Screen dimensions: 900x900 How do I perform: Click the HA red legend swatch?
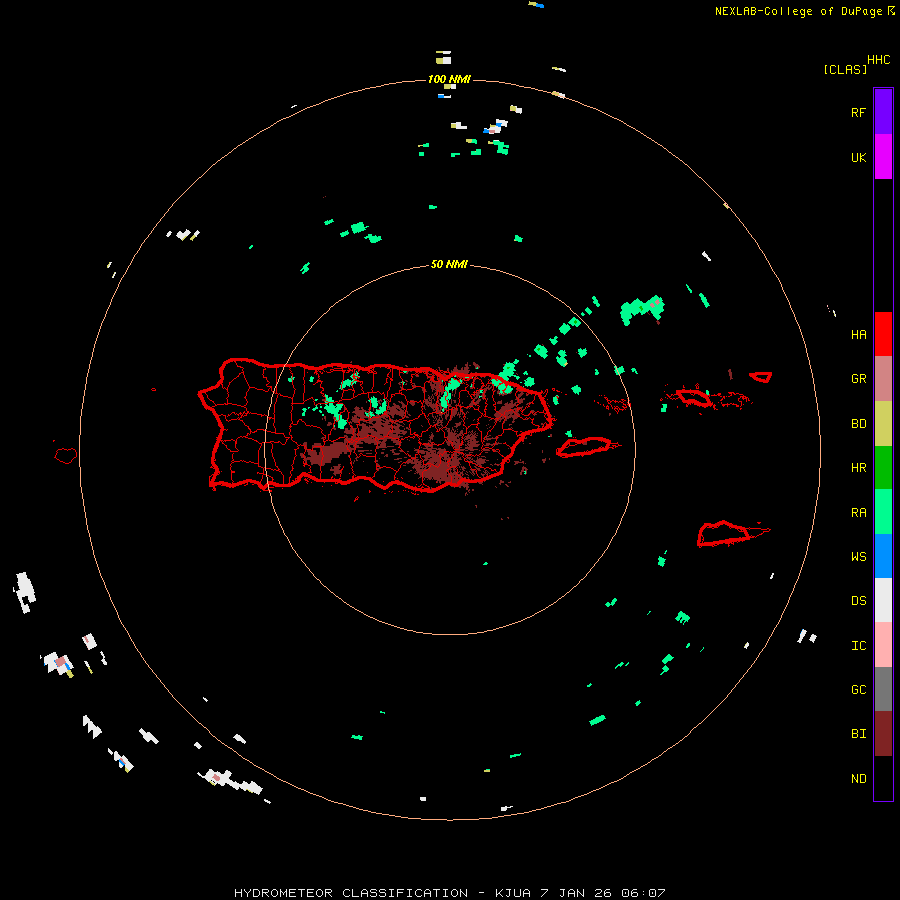pyautogui.click(x=883, y=334)
